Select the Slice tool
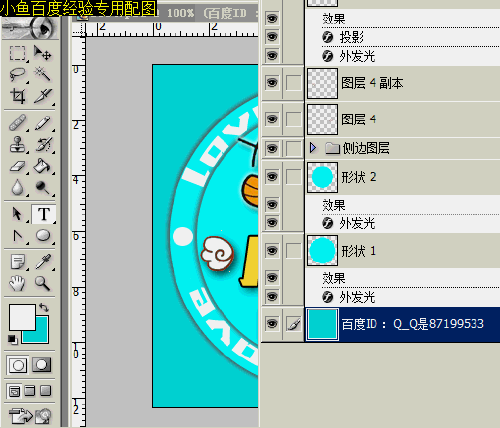 43,96
